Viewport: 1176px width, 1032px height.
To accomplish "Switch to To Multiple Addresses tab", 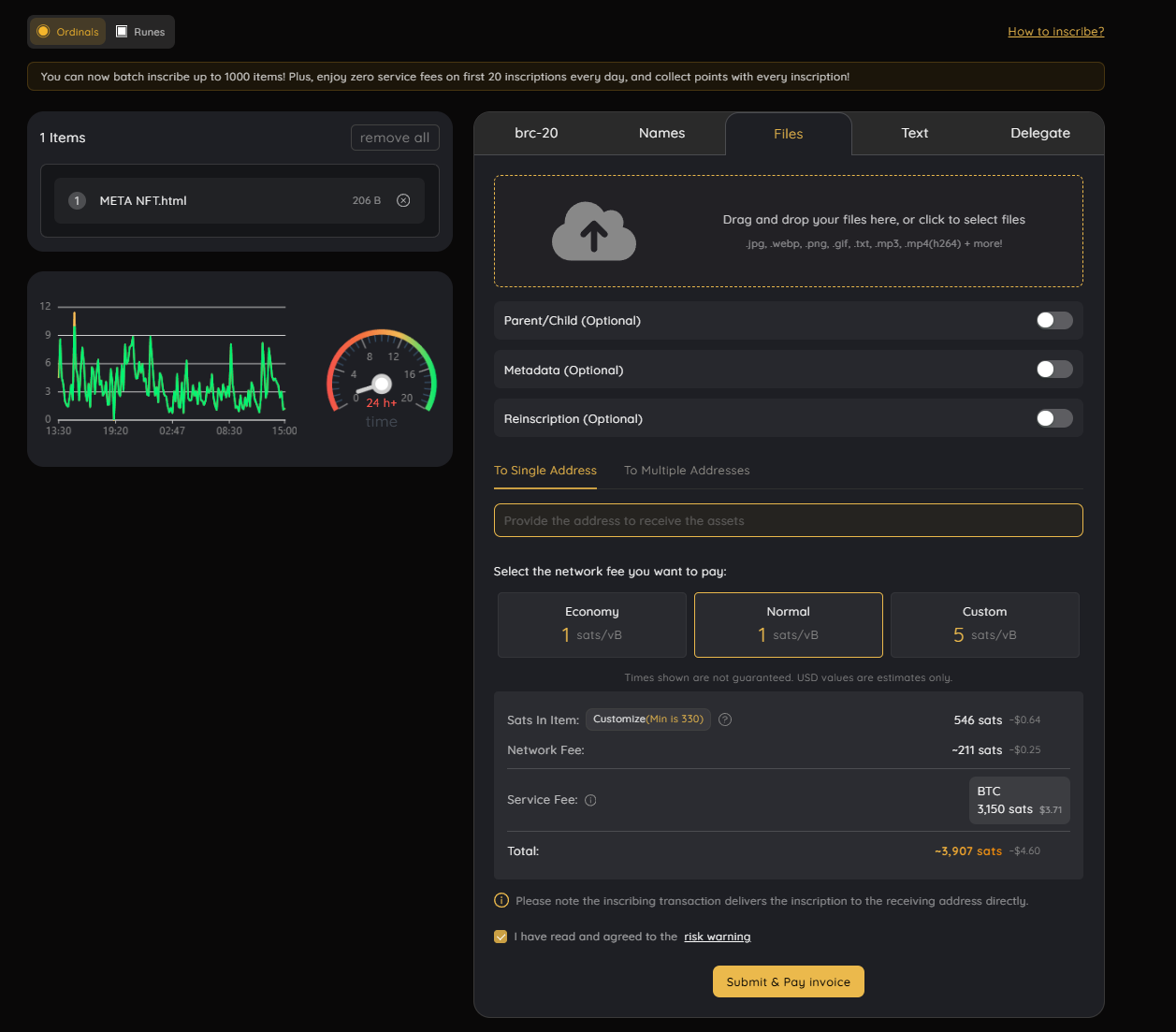I will pos(687,471).
